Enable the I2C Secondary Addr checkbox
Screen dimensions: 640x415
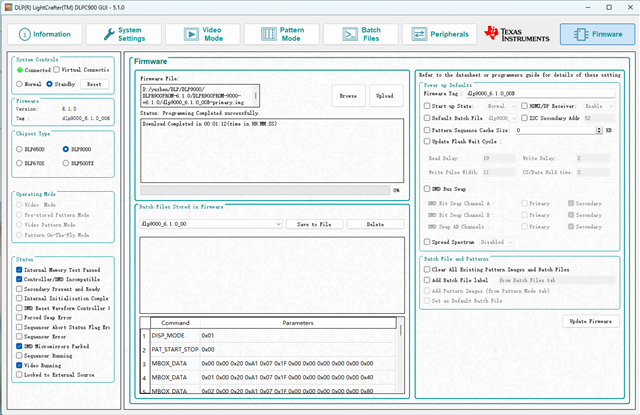[x=524, y=118]
